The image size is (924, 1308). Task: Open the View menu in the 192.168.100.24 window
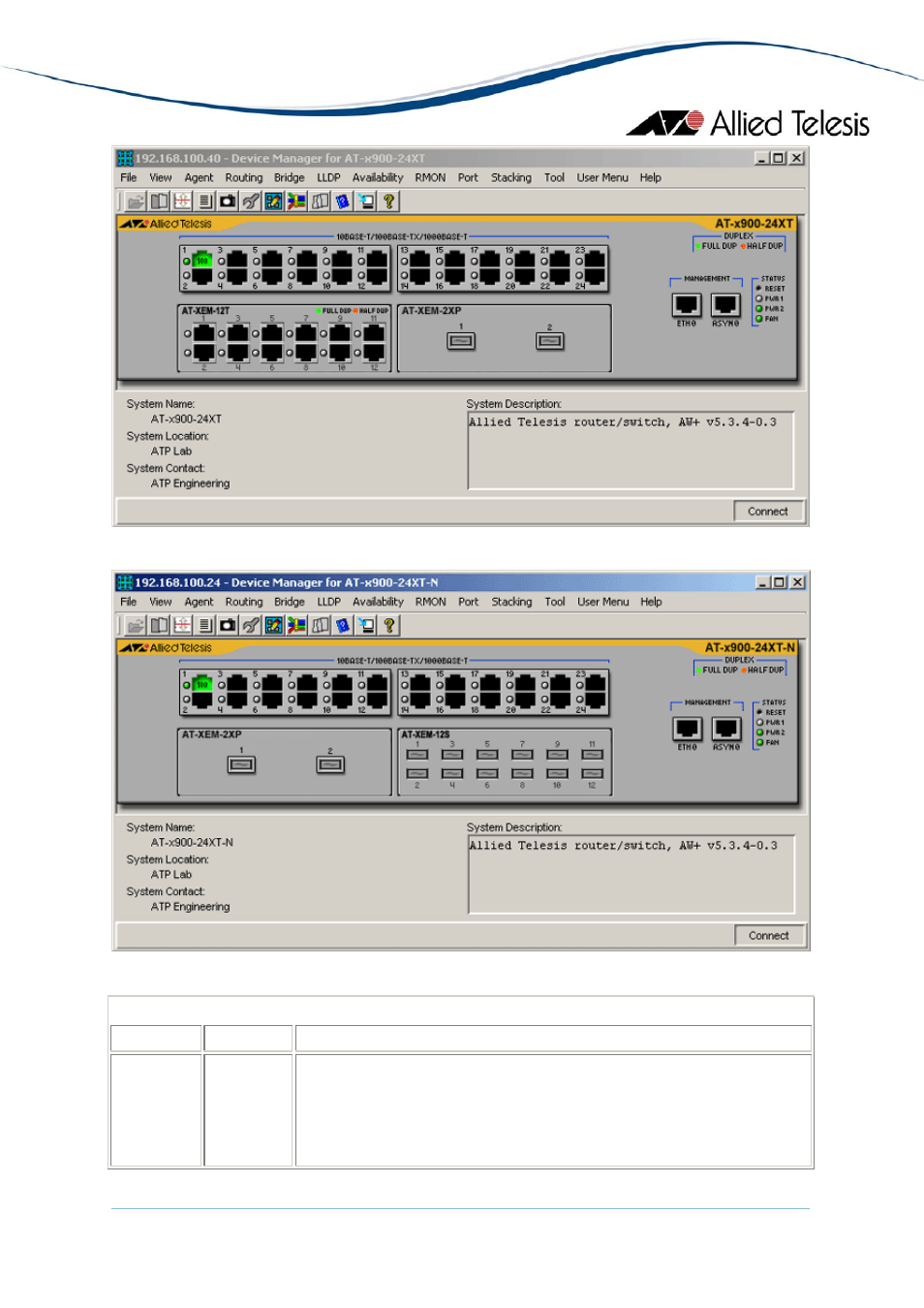click(161, 603)
